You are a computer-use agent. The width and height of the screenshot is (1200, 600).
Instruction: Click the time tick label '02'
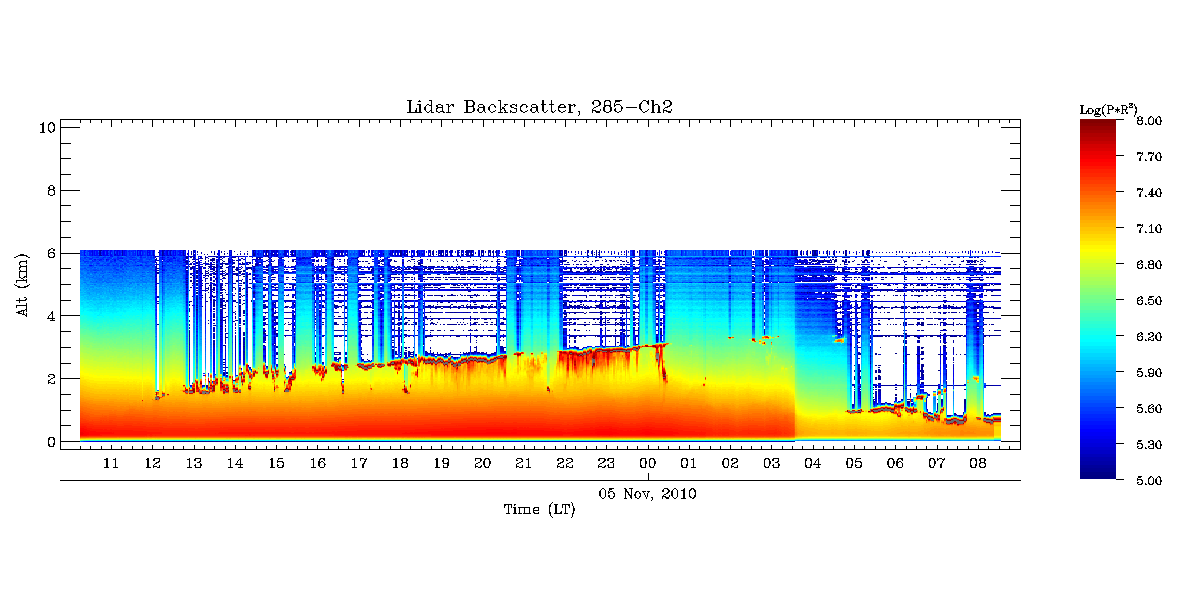(730, 464)
